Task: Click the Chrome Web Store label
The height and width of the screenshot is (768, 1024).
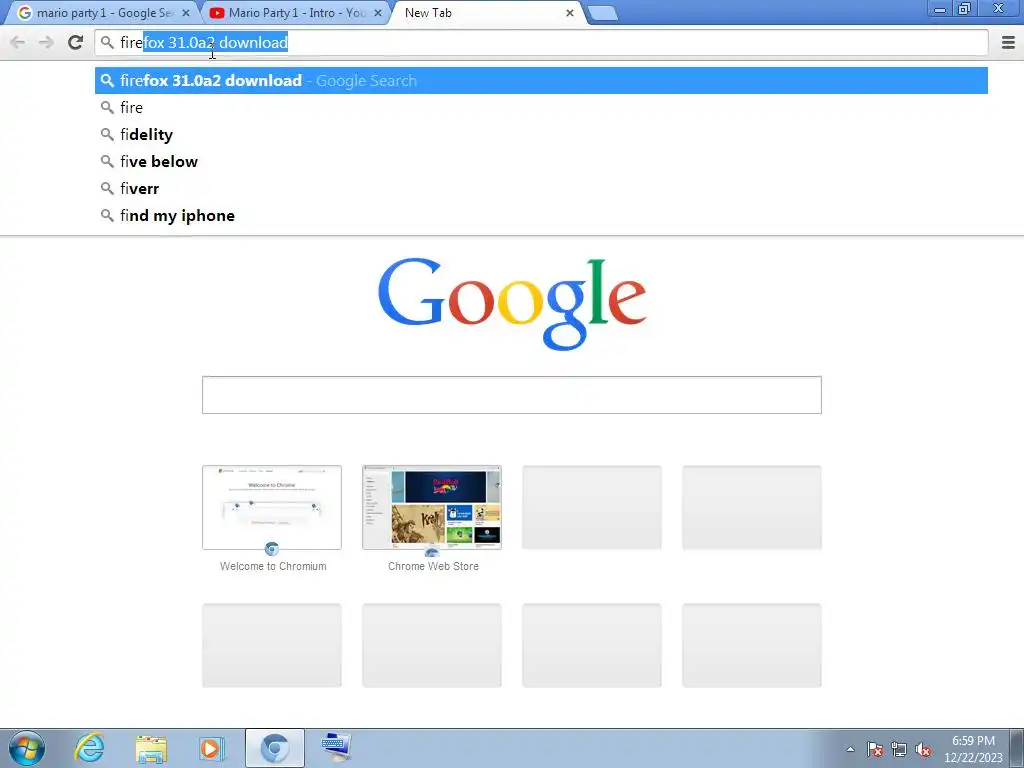Action: (x=433, y=566)
